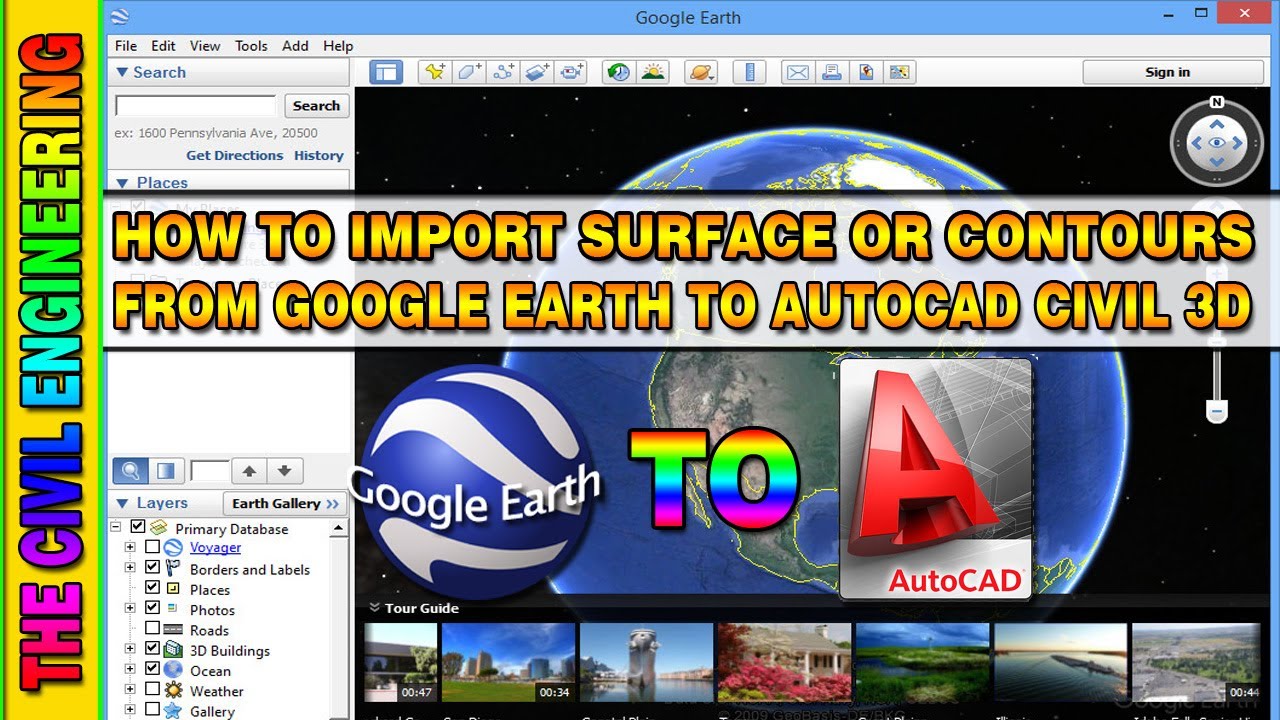The height and width of the screenshot is (720, 1280).
Task: Click the Search panel magnifier icon button
Action: pyautogui.click(x=131, y=470)
